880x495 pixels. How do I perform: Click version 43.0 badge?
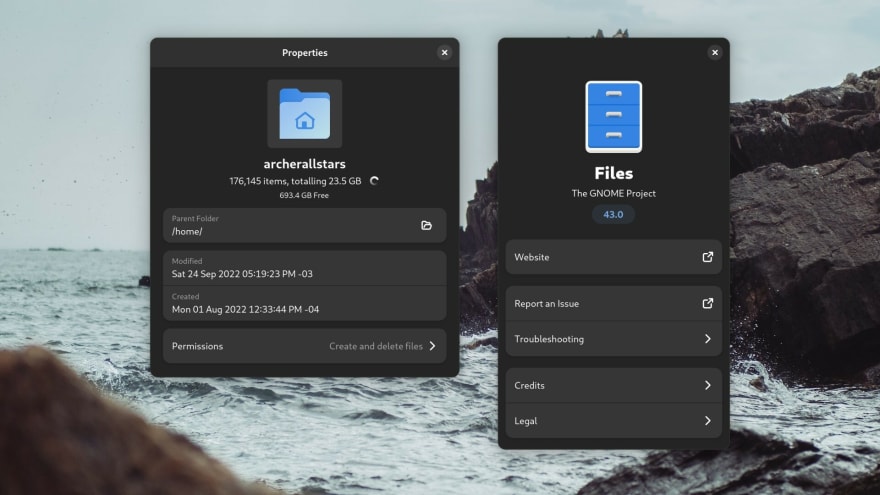[613, 214]
